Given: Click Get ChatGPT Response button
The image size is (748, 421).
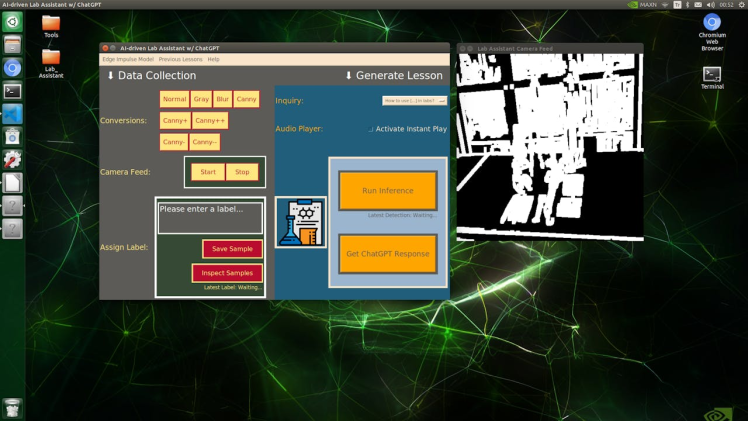Looking at the screenshot, I should (388, 254).
